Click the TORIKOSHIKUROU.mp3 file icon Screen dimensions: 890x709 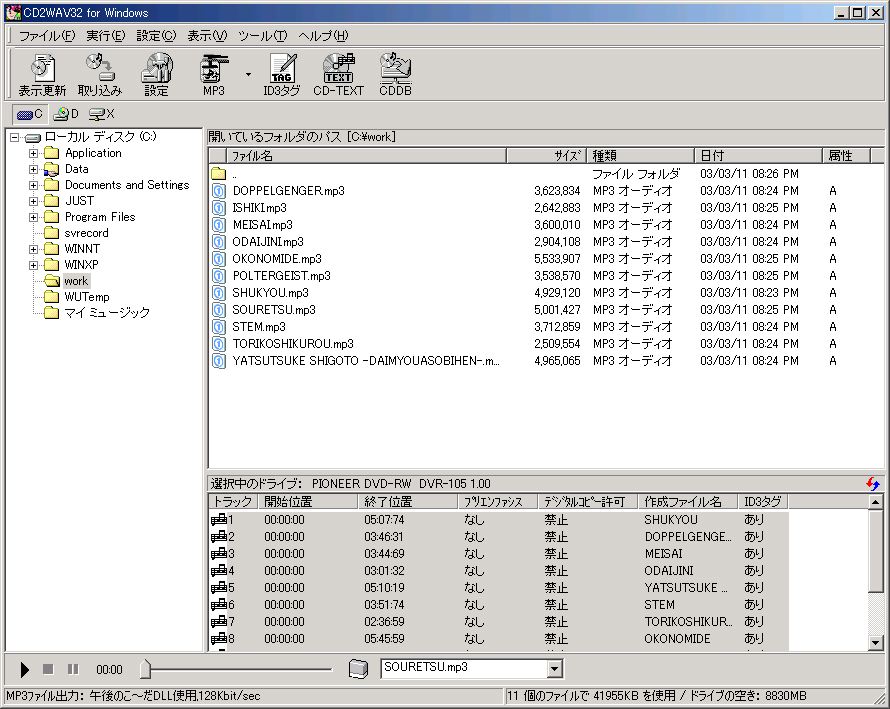click(x=219, y=344)
